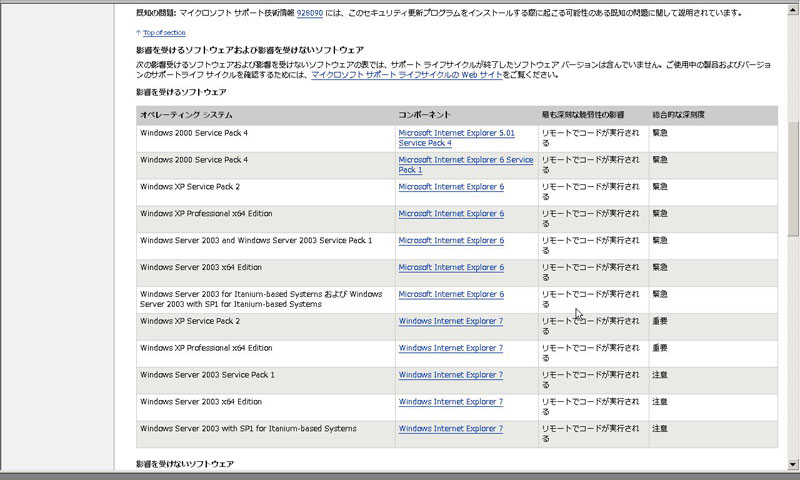The height and width of the screenshot is (480, 800).
Task: Open Windows Internet Explorer 7 link for Server 2003 SP1 Itanium
Action: click(x=451, y=429)
